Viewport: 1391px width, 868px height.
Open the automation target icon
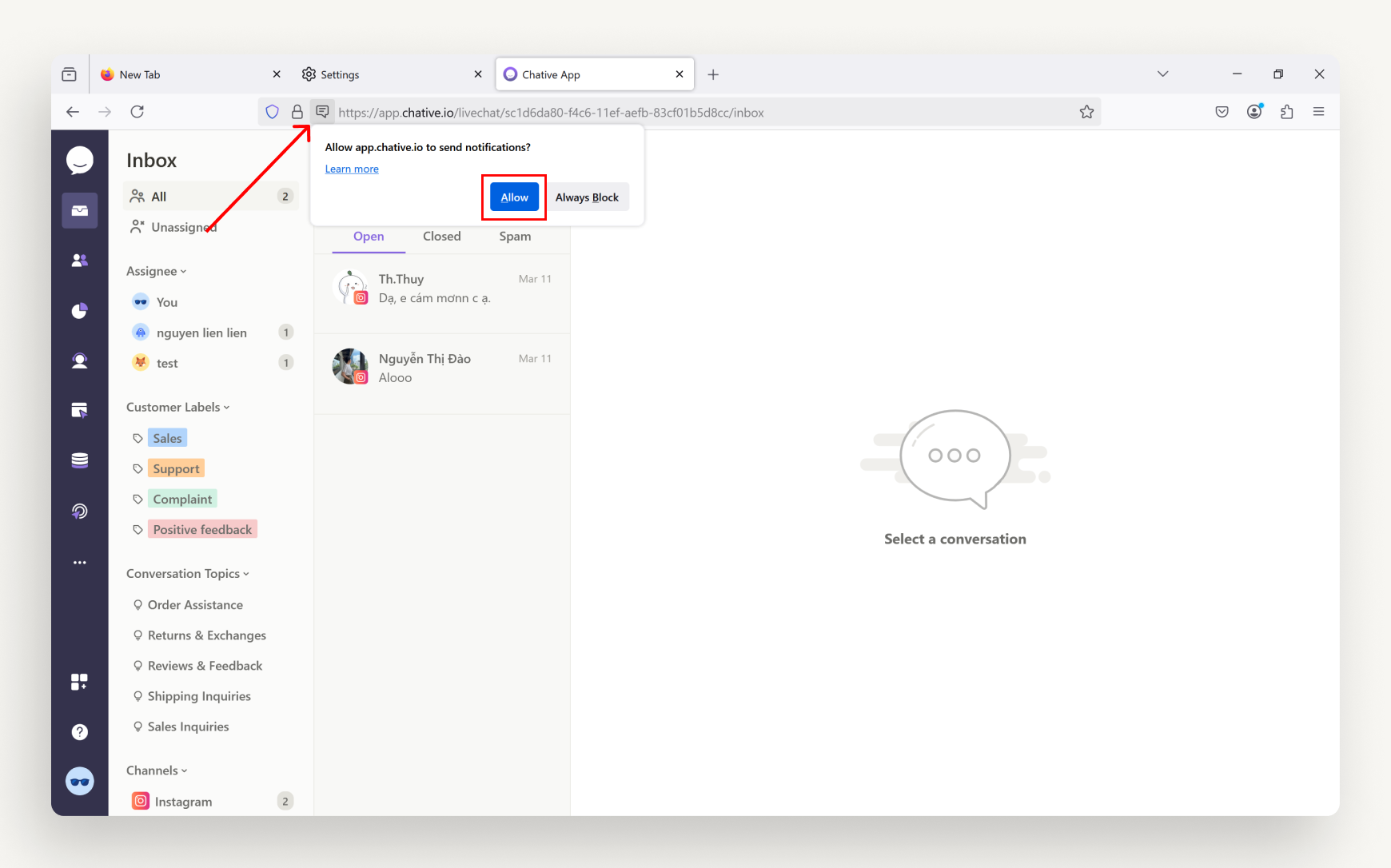(x=80, y=511)
